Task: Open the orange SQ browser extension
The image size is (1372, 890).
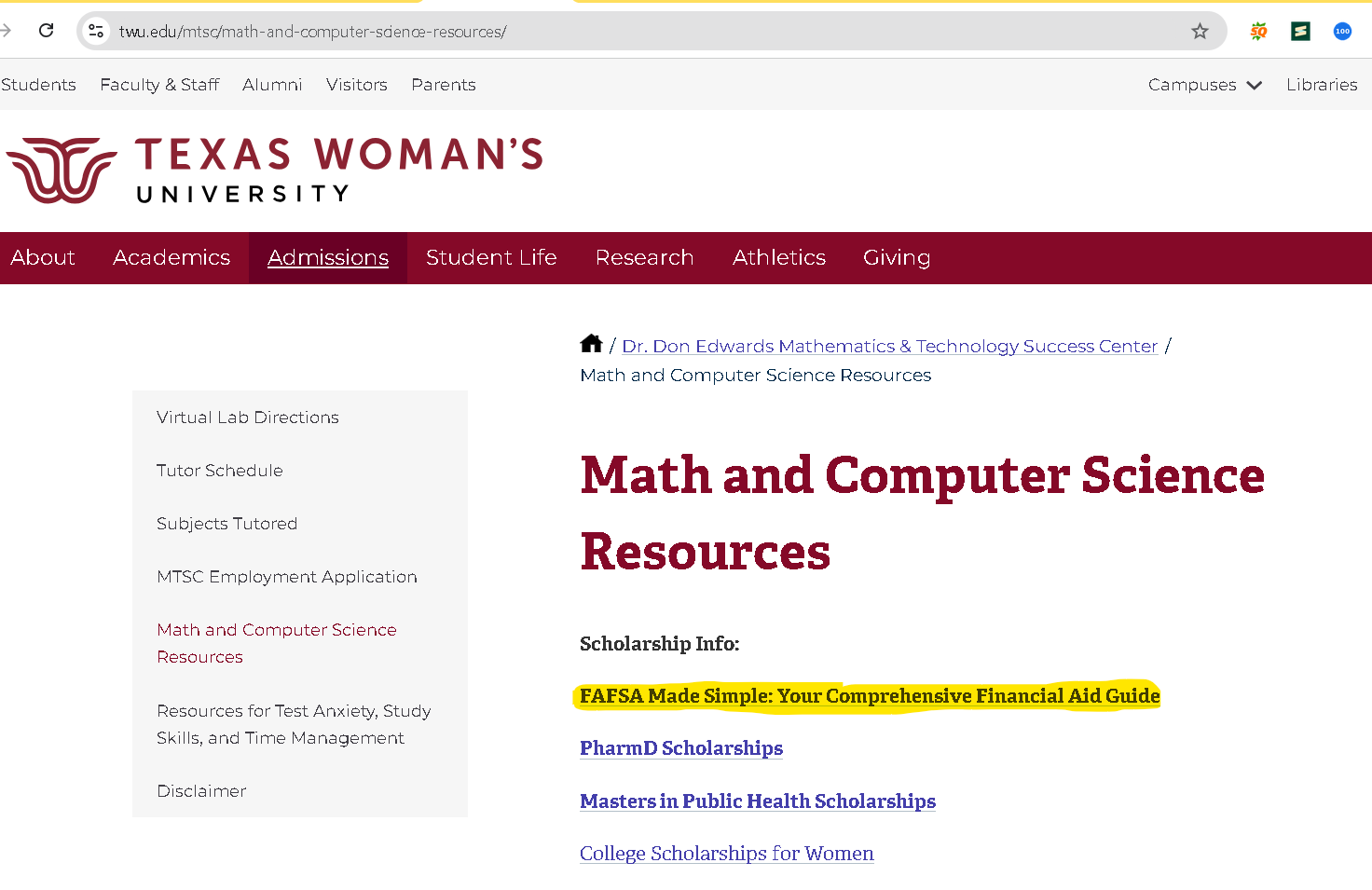Action: click(1258, 31)
